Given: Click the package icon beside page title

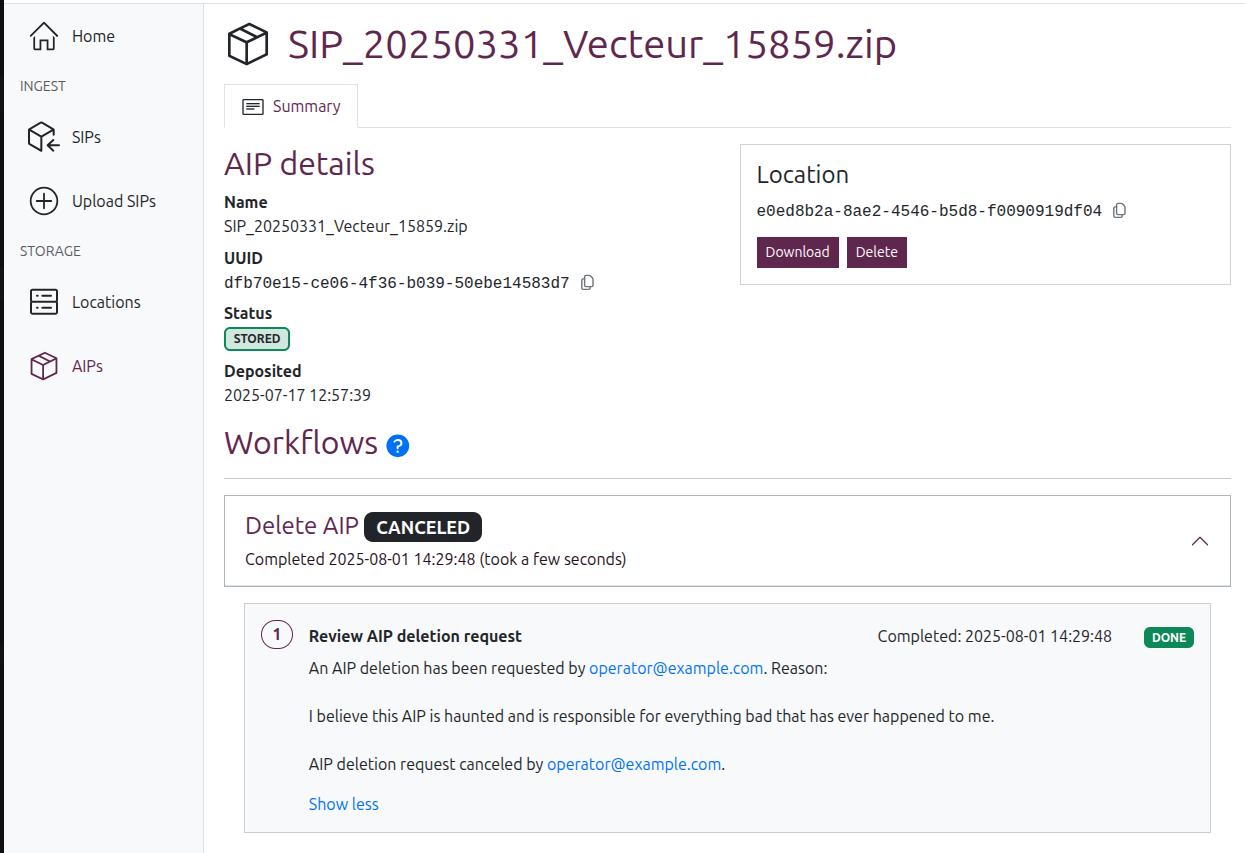Looking at the screenshot, I should pyautogui.click(x=248, y=45).
